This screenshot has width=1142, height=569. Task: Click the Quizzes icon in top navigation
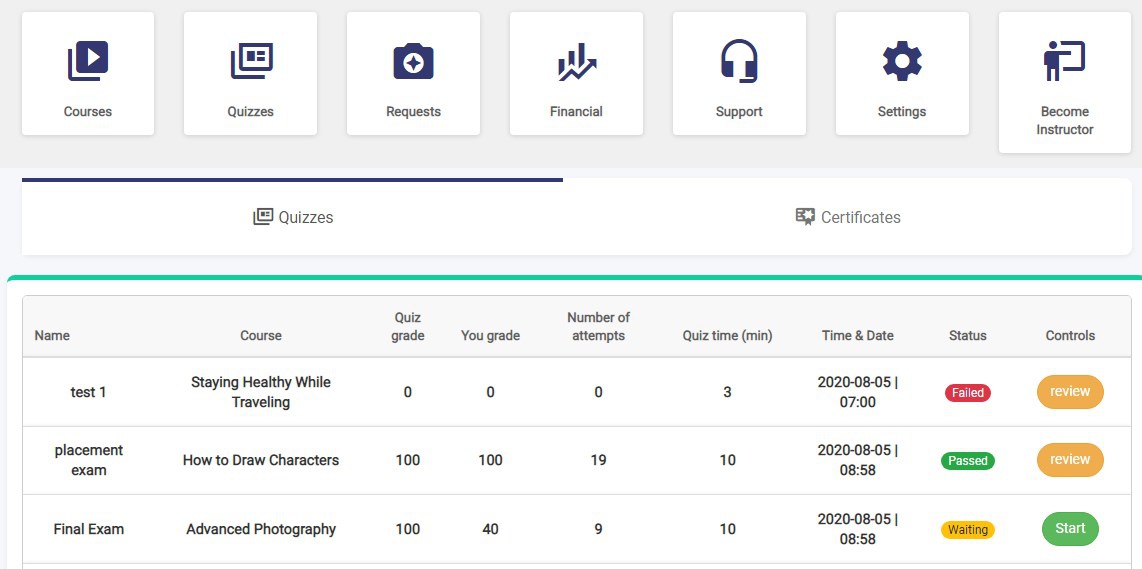(251, 62)
